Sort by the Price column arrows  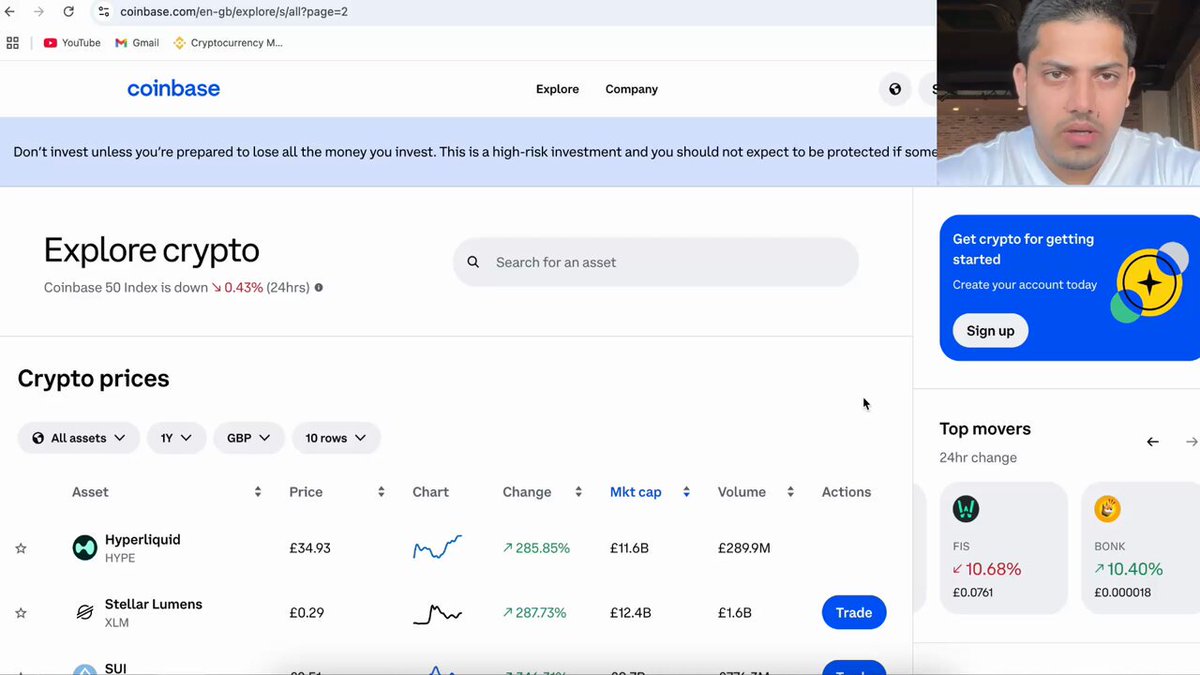pyautogui.click(x=381, y=492)
